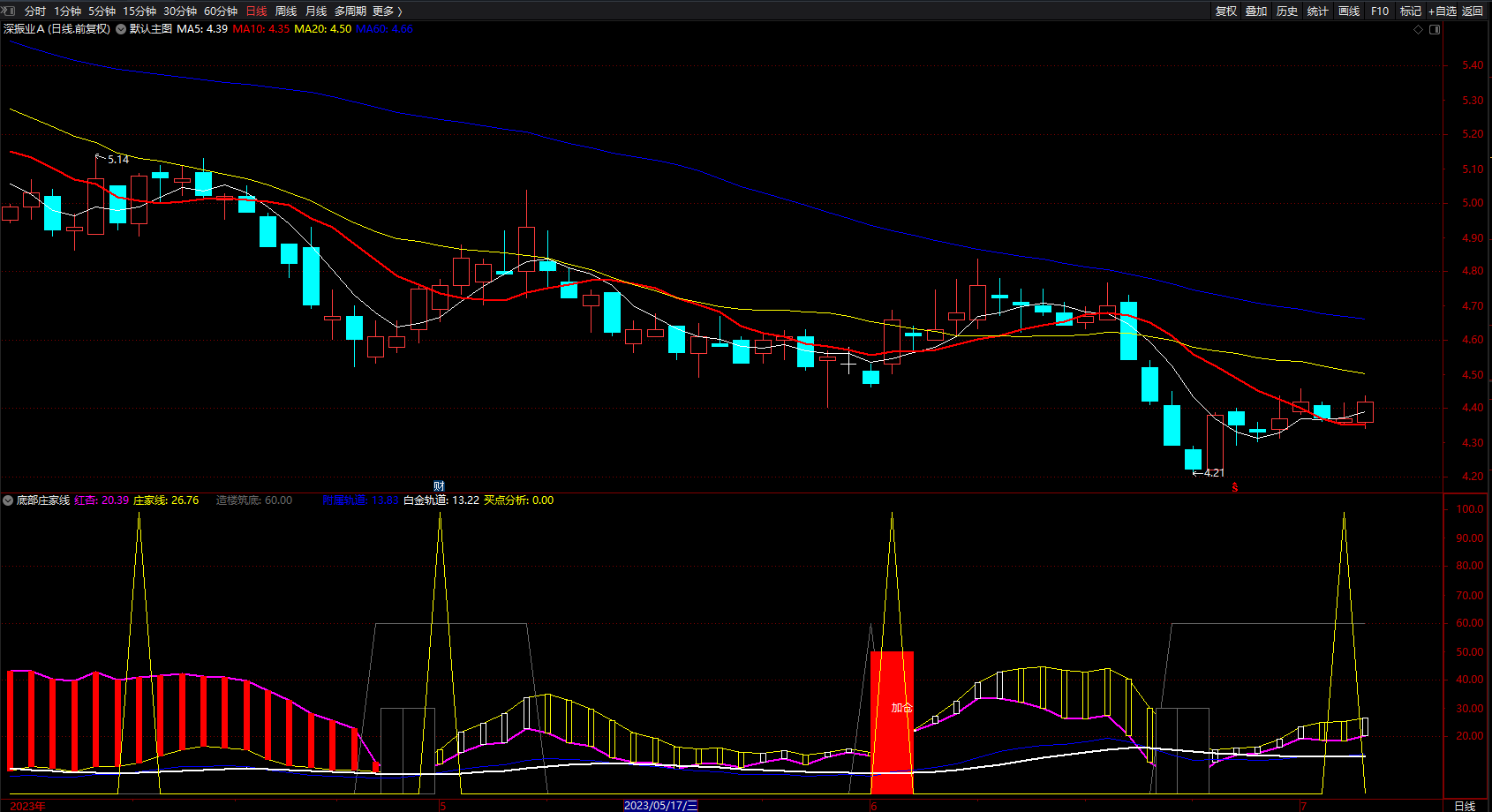1492x812 pixels.
Task: Click the diamond icon at chart top-right
Action: (x=1419, y=29)
